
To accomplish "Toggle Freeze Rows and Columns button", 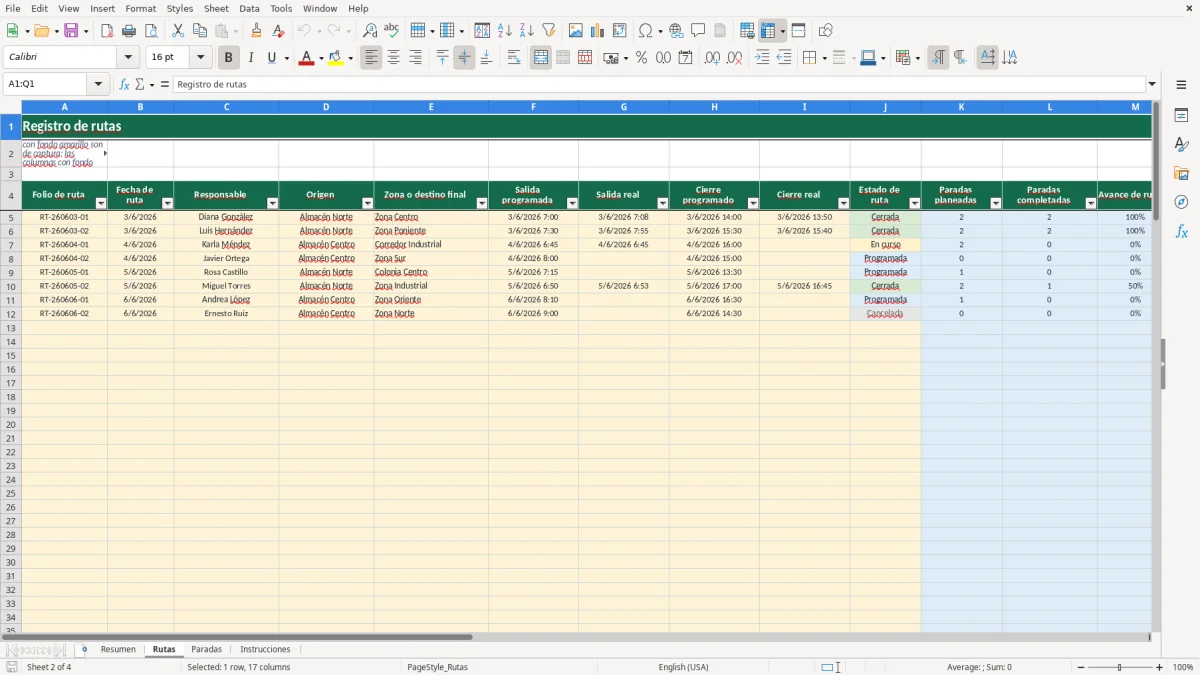I will click(x=768, y=31).
